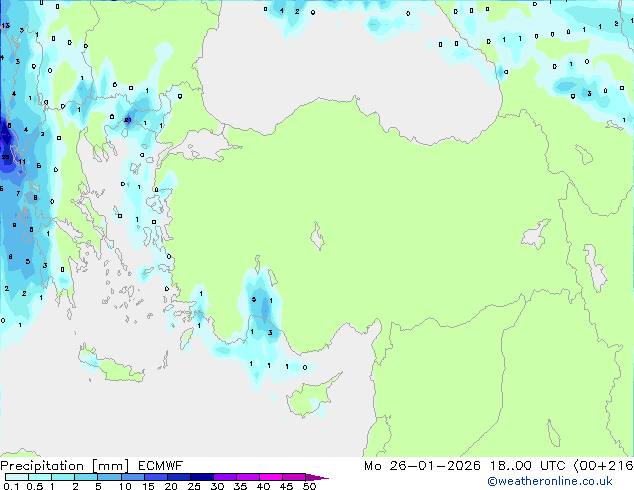Click the island of Crete on the map
The width and height of the screenshot is (634, 490).
tap(111, 364)
